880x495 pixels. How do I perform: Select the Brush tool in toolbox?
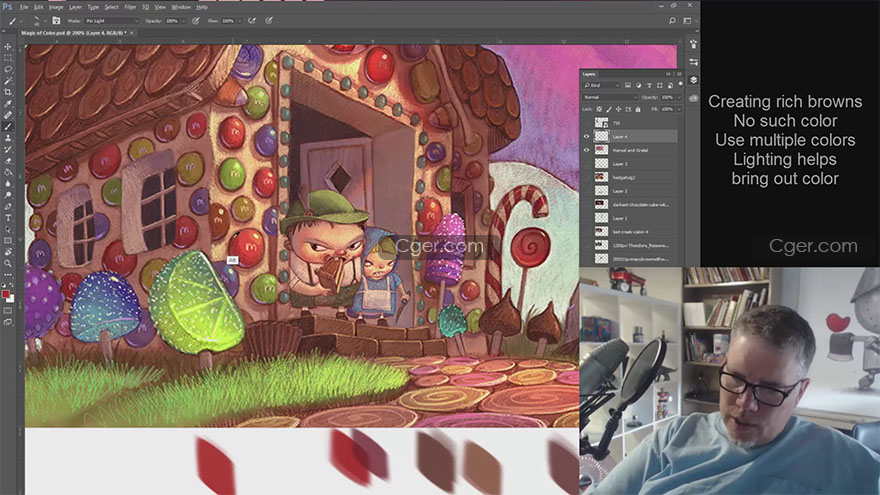(8, 126)
